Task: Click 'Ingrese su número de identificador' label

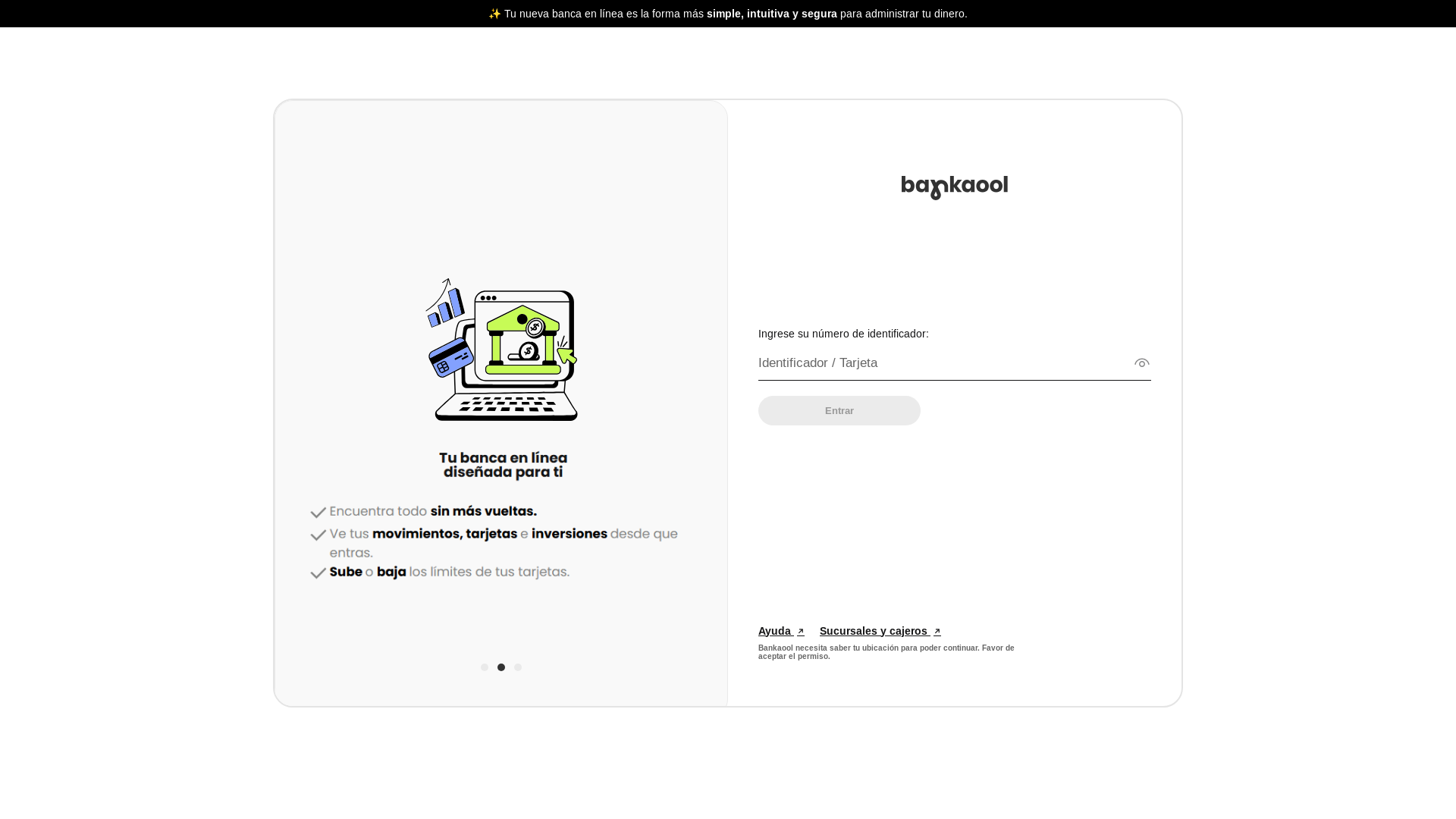Action: [x=843, y=334]
